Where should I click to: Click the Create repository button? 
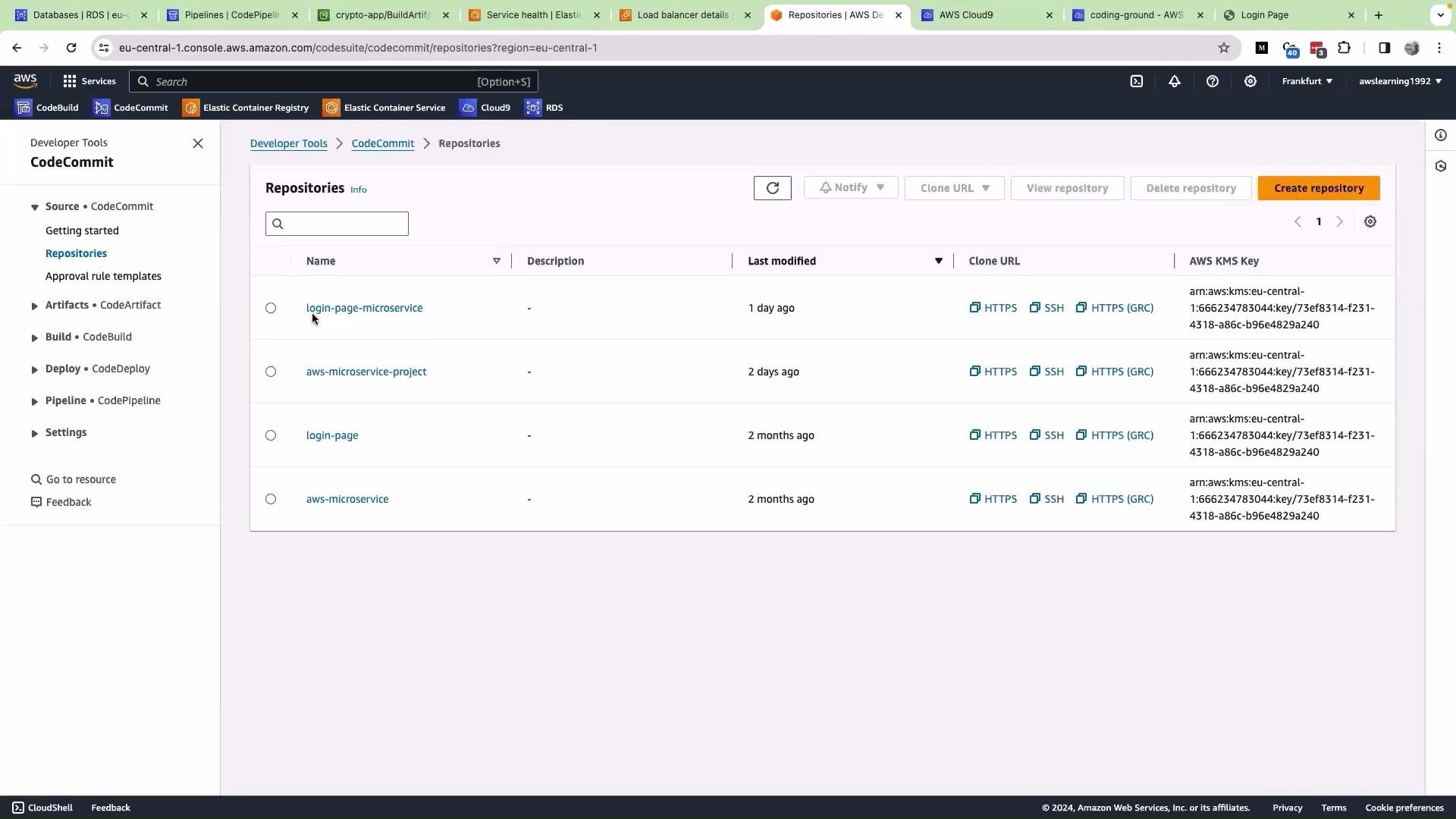pyautogui.click(x=1319, y=188)
